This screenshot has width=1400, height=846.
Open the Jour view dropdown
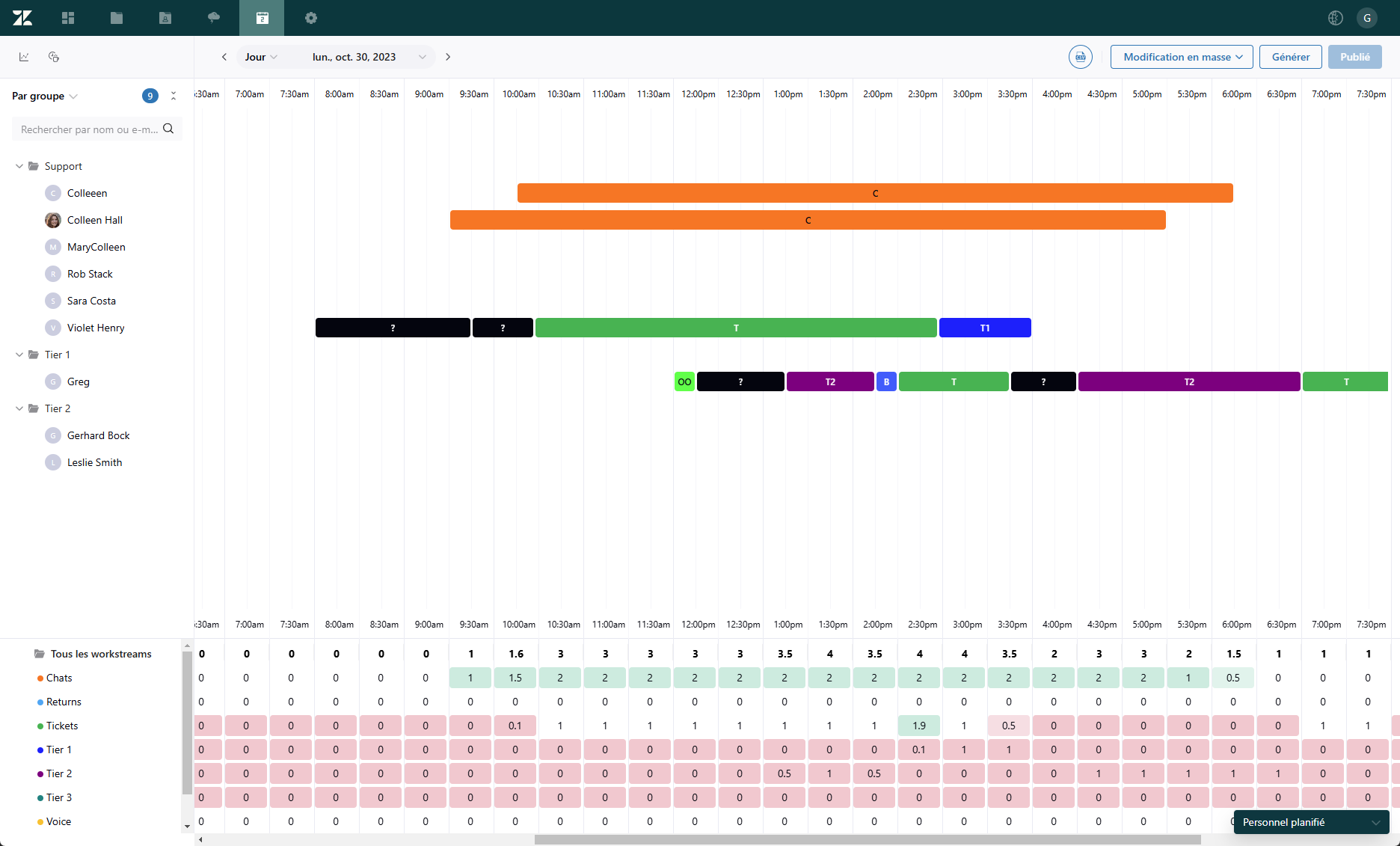click(261, 57)
